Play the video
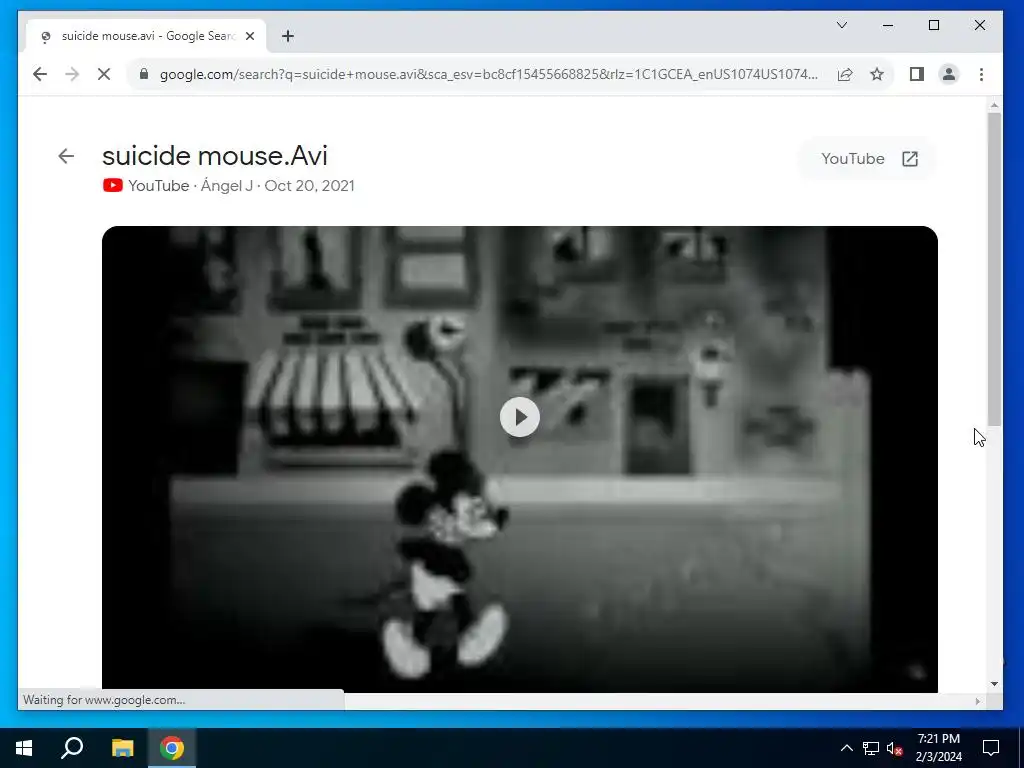Image resolution: width=1024 pixels, height=768 pixels. pos(520,417)
